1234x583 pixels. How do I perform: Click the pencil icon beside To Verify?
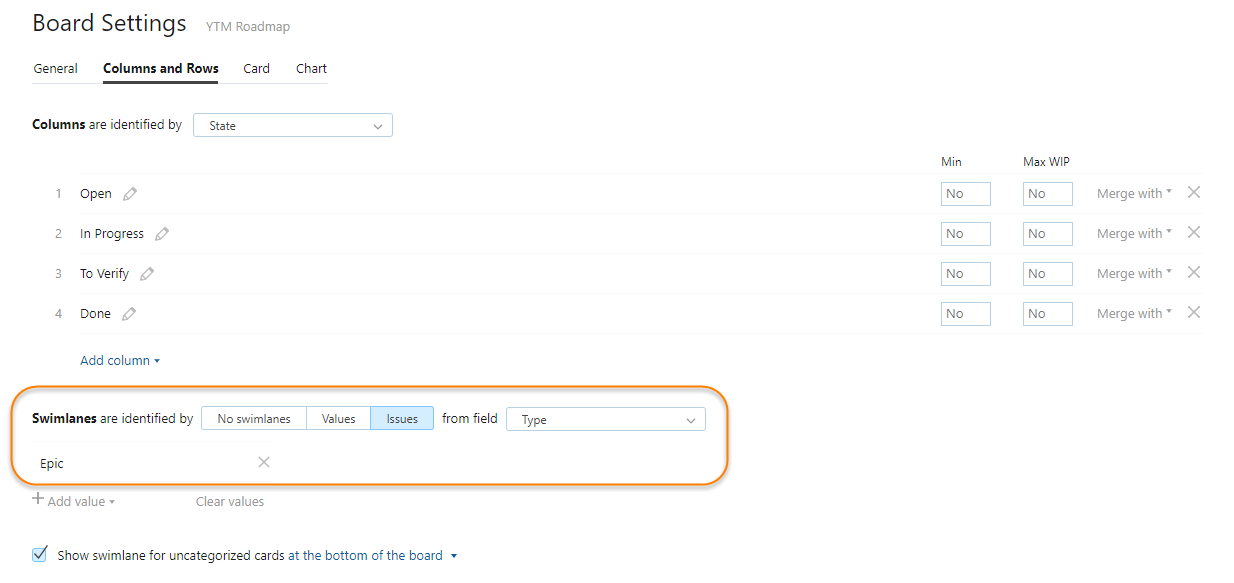147,274
